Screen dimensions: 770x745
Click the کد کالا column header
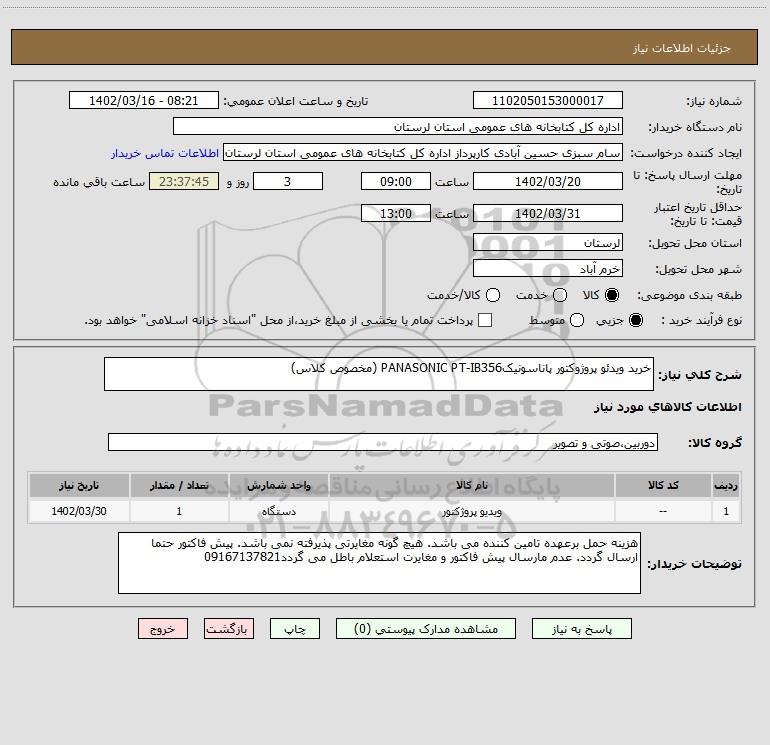click(x=663, y=485)
